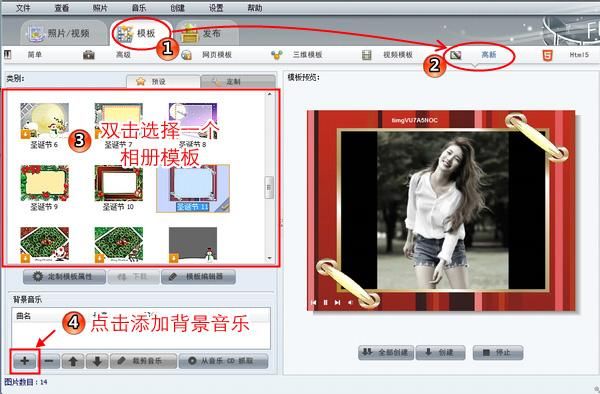
Task: Select the 简单 template category
Action: tap(34, 55)
